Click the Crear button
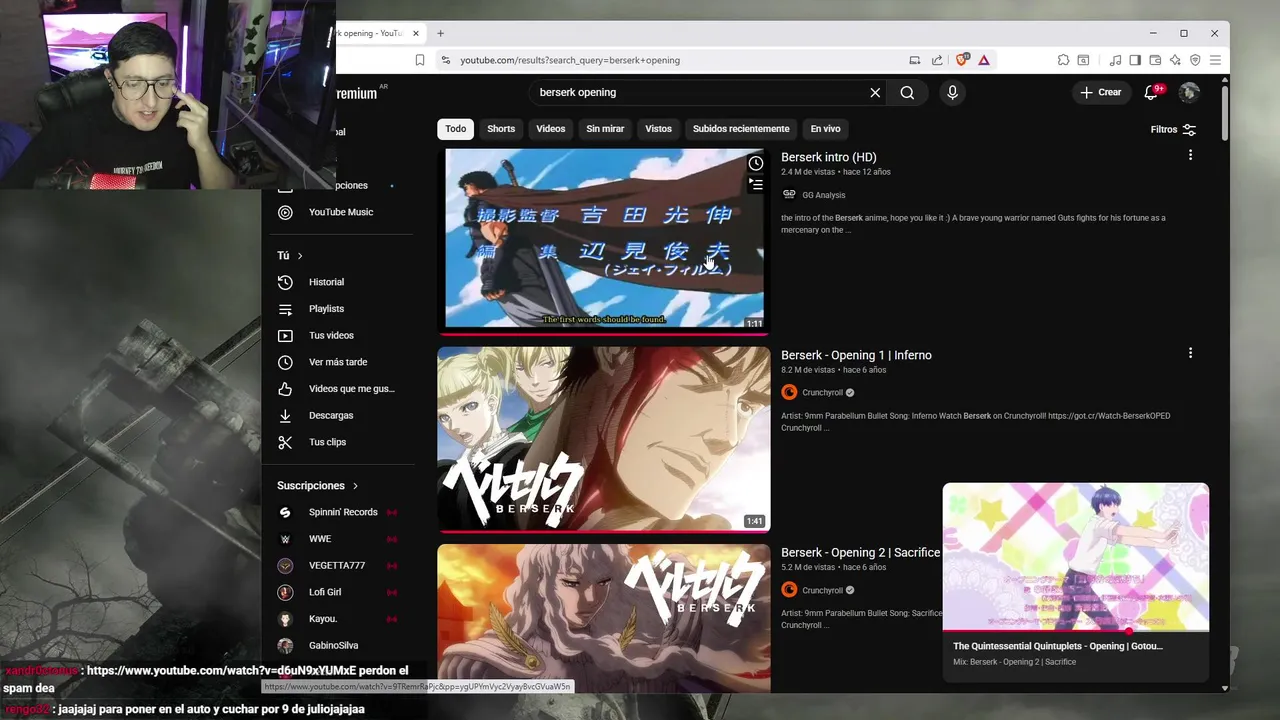This screenshot has width=1280, height=720. [1101, 92]
